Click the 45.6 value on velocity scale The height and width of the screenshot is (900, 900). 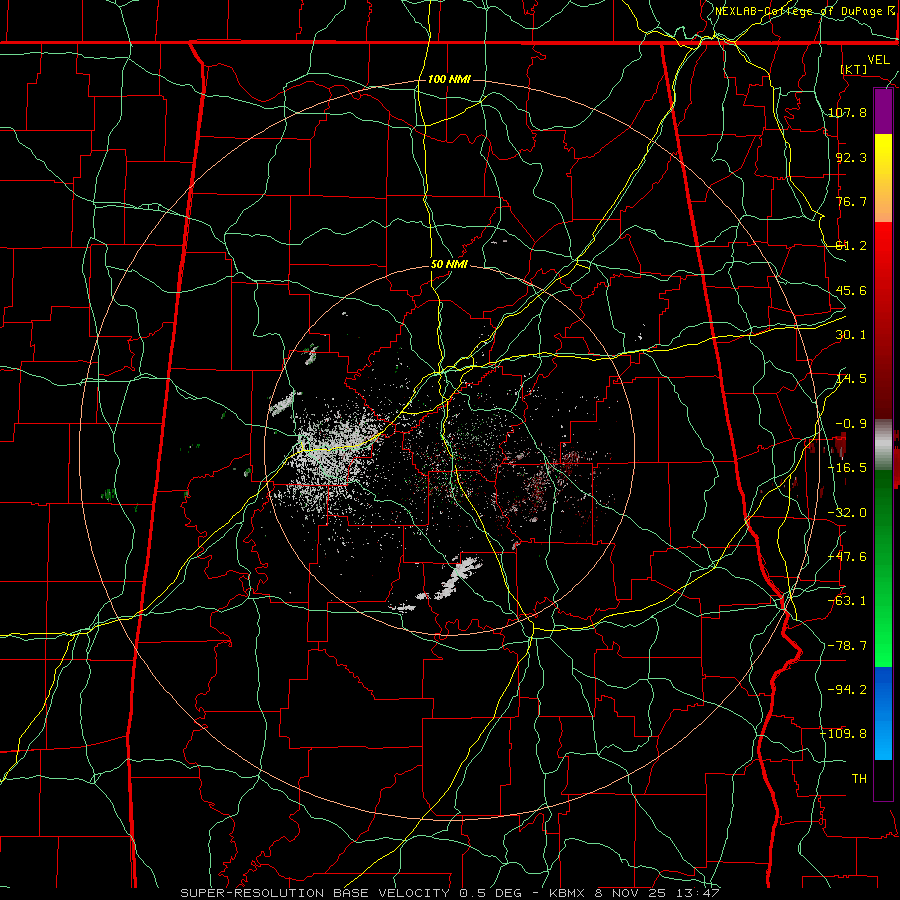pos(851,290)
